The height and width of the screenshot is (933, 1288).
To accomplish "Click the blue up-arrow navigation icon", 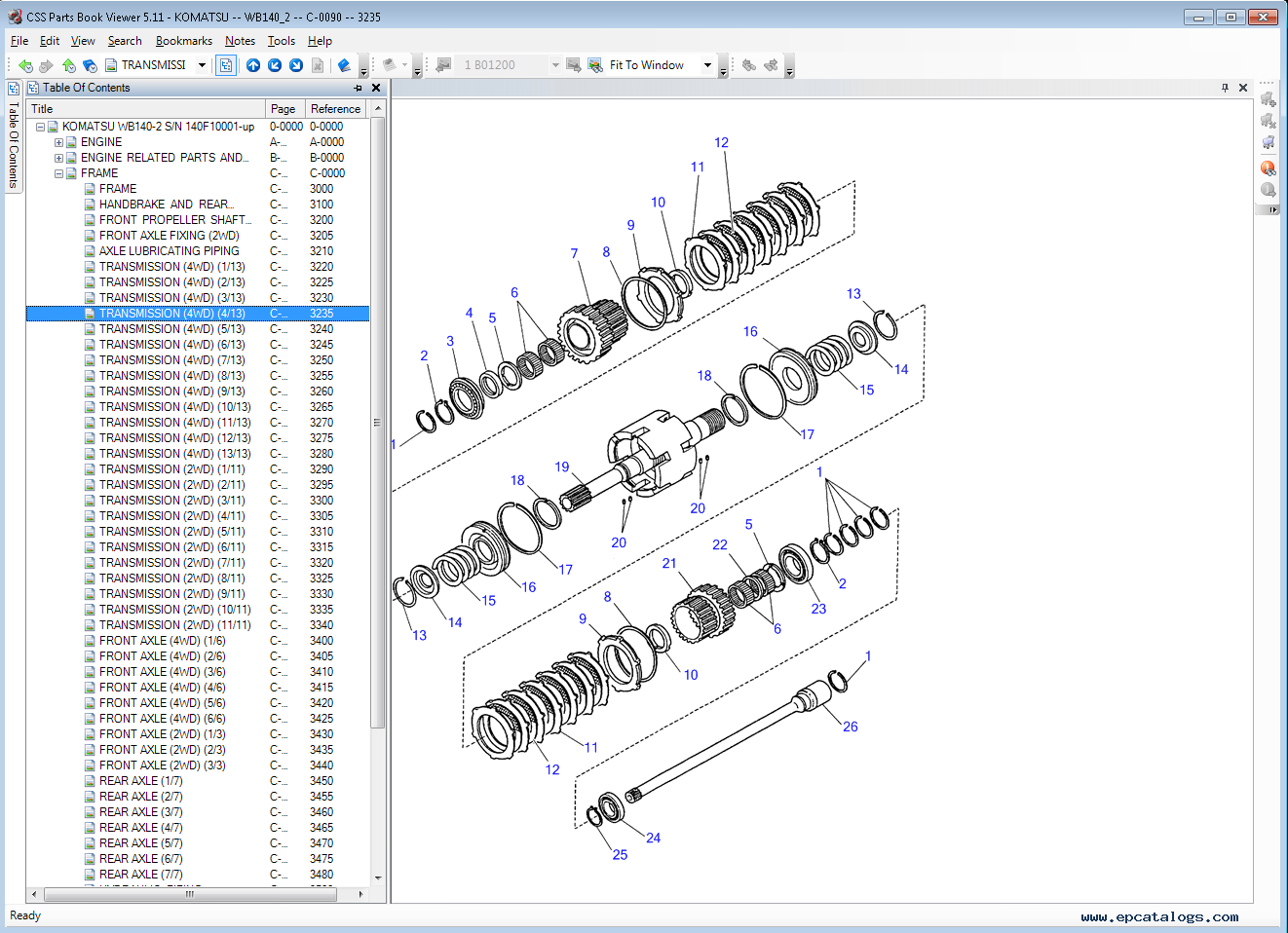I will (253, 65).
